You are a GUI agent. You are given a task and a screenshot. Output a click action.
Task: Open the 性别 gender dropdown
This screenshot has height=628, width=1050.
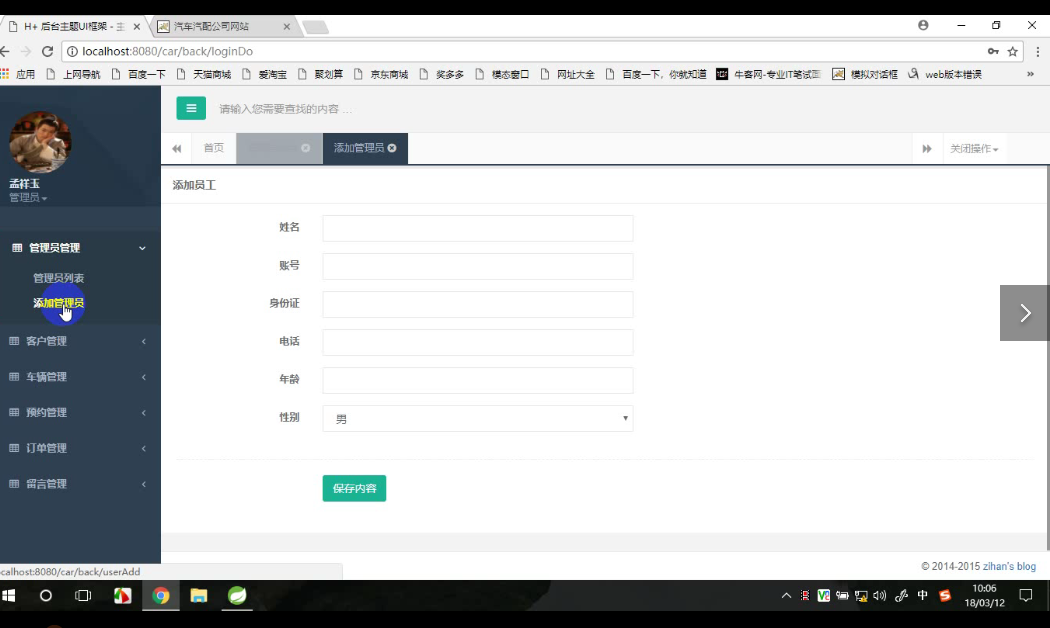click(x=477, y=418)
